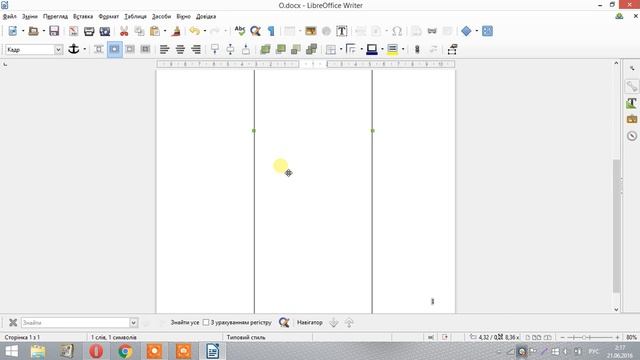Open Chrome from the Windows taskbar
The width and height of the screenshot is (640, 360).
[x=125, y=351]
